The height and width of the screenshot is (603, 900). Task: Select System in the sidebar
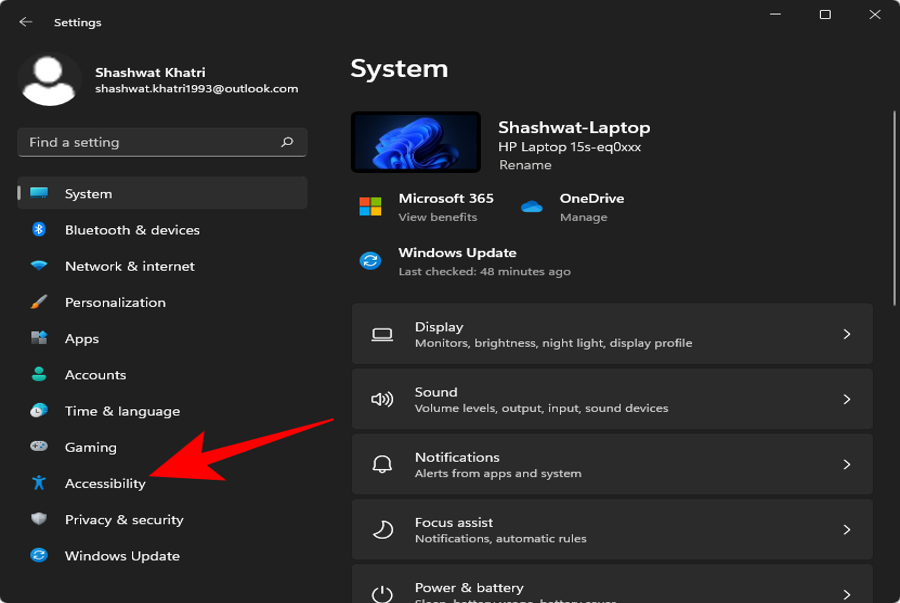click(x=162, y=193)
